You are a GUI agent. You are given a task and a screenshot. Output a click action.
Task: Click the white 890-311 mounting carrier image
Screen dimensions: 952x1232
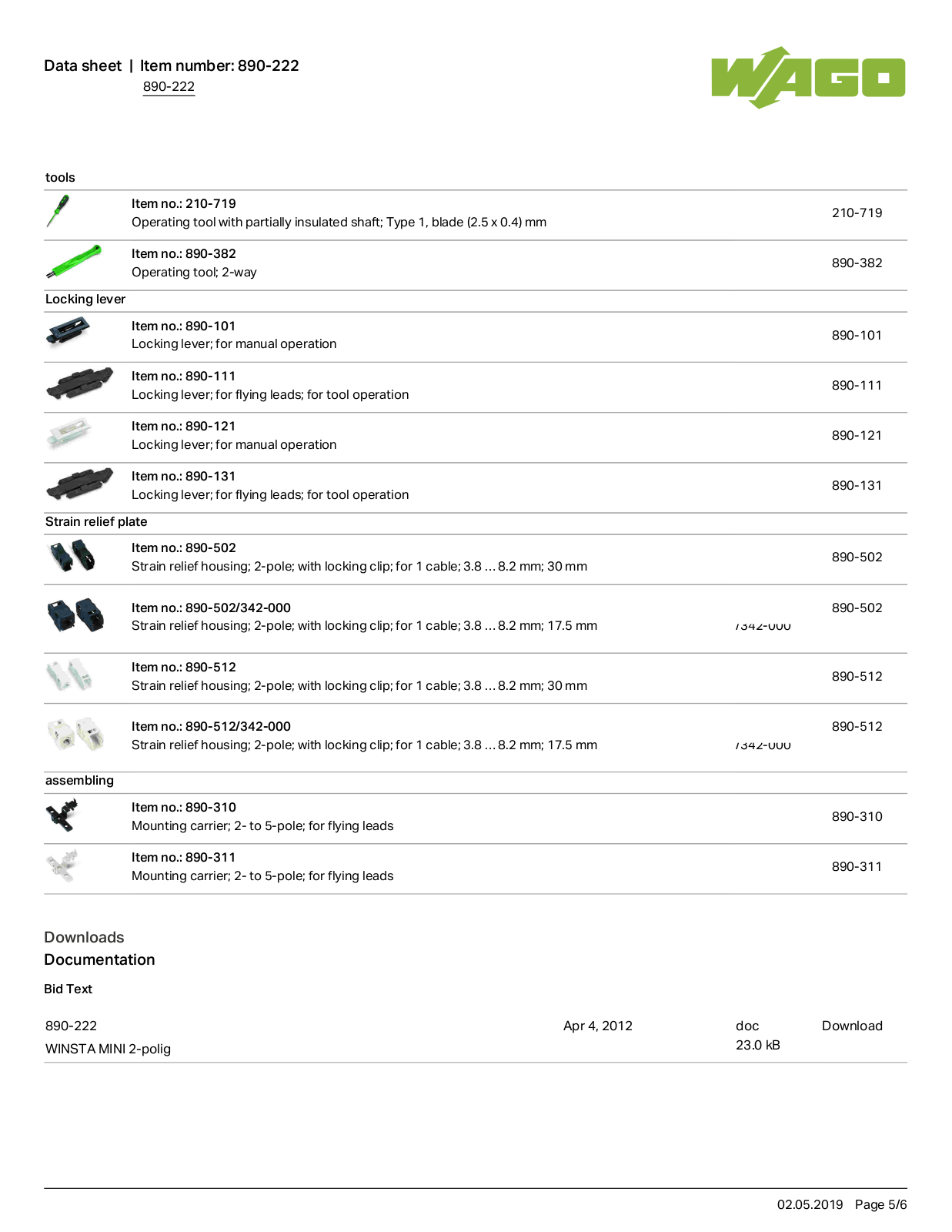click(62, 865)
